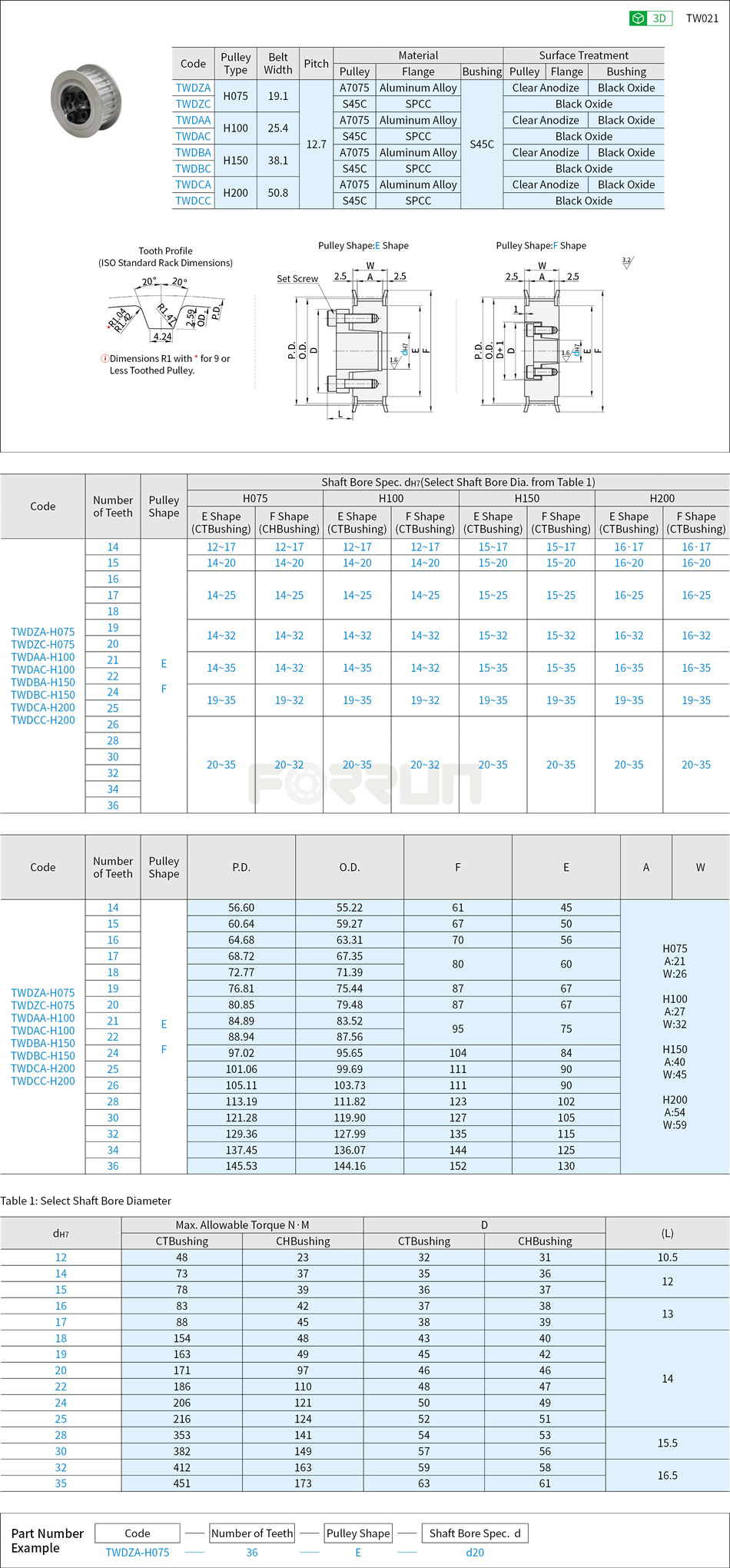Click the H075 A:21 W:26 specification text
This screenshot has height=1568, width=730.
(675, 961)
